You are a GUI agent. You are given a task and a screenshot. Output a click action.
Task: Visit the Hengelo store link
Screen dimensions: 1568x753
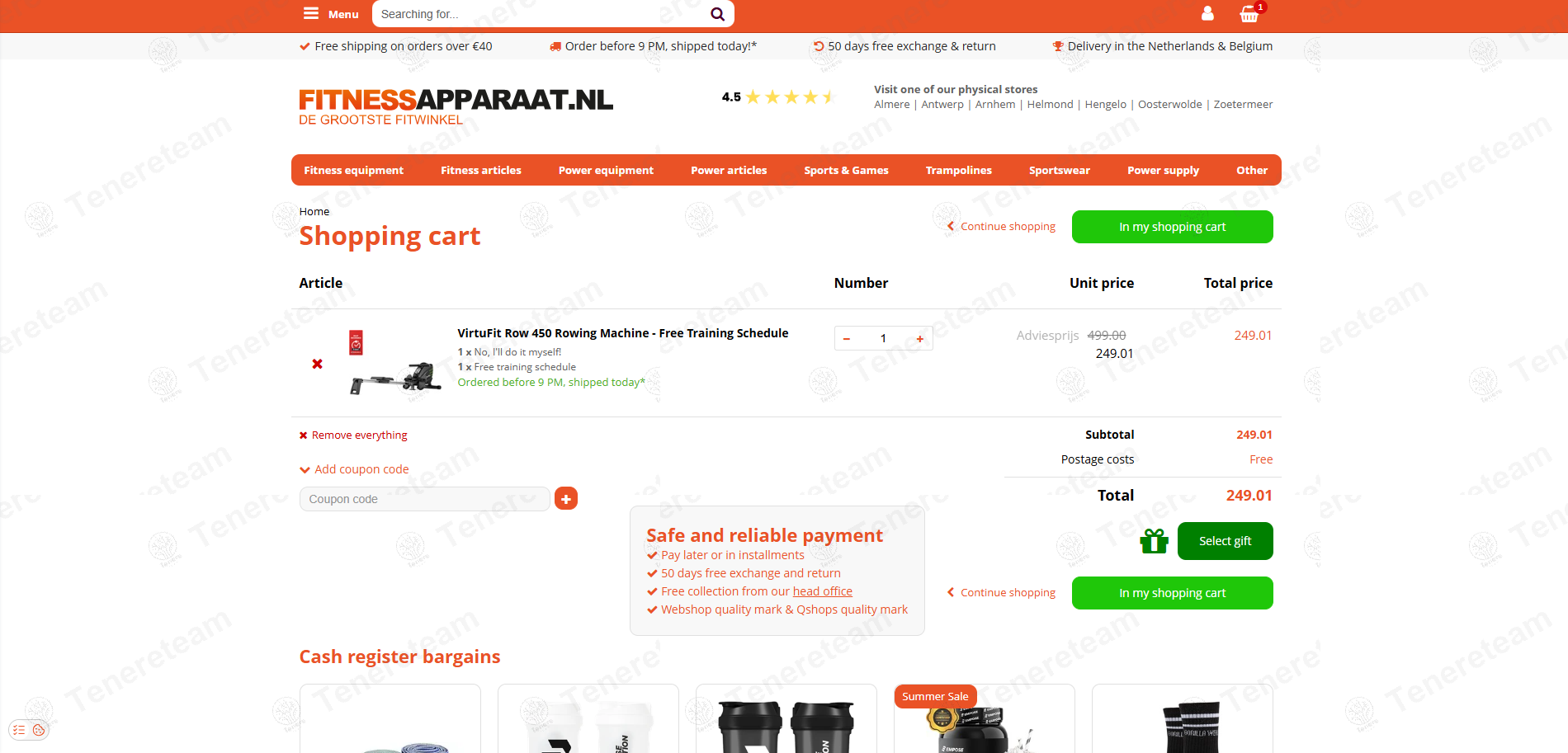1106,104
